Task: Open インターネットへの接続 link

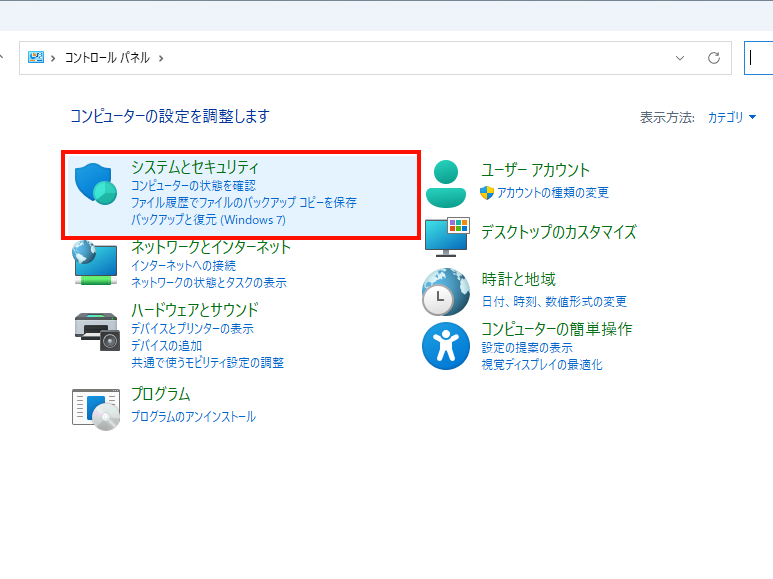Action: click(x=183, y=265)
